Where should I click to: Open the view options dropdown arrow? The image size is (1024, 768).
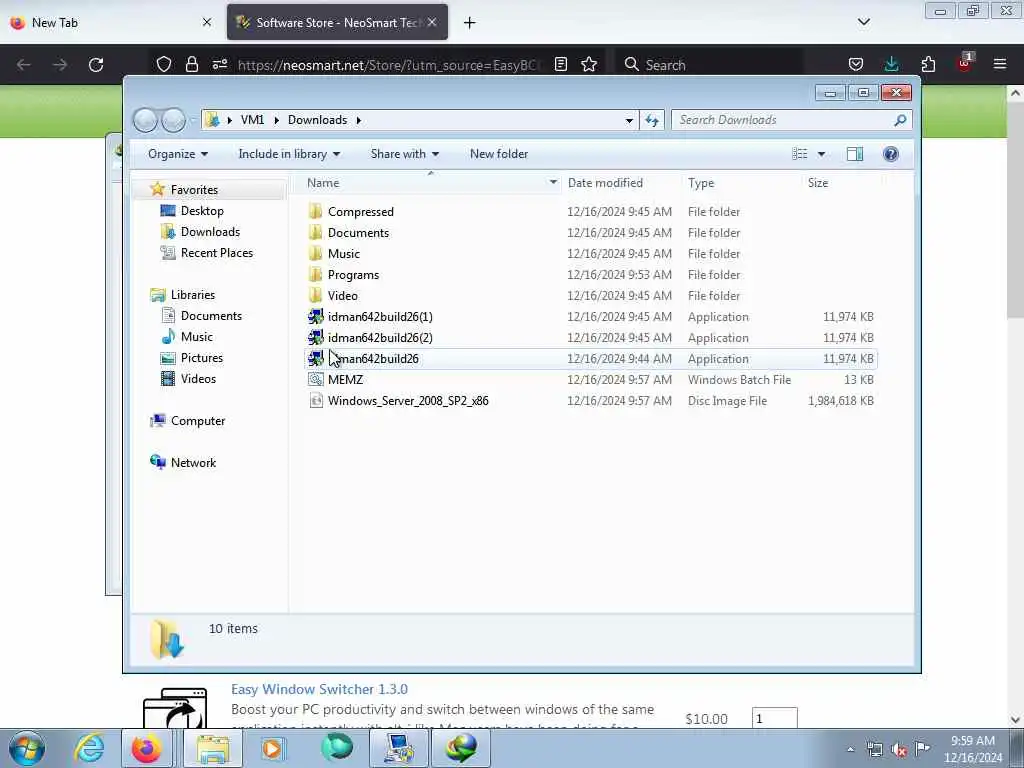[822, 154]
